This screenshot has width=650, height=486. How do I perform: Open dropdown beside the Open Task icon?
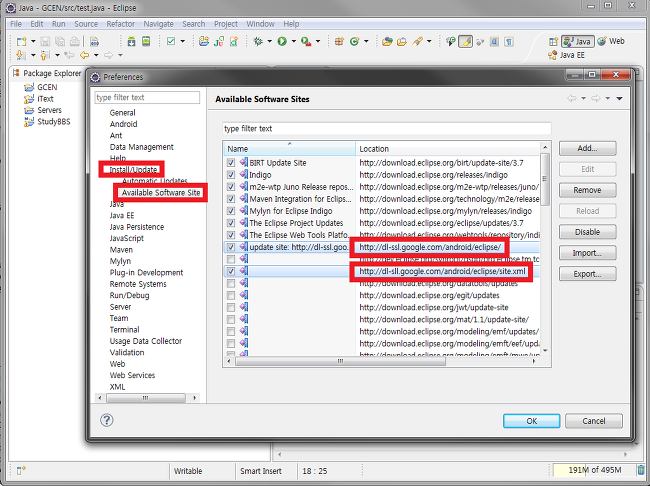point(182,41)
